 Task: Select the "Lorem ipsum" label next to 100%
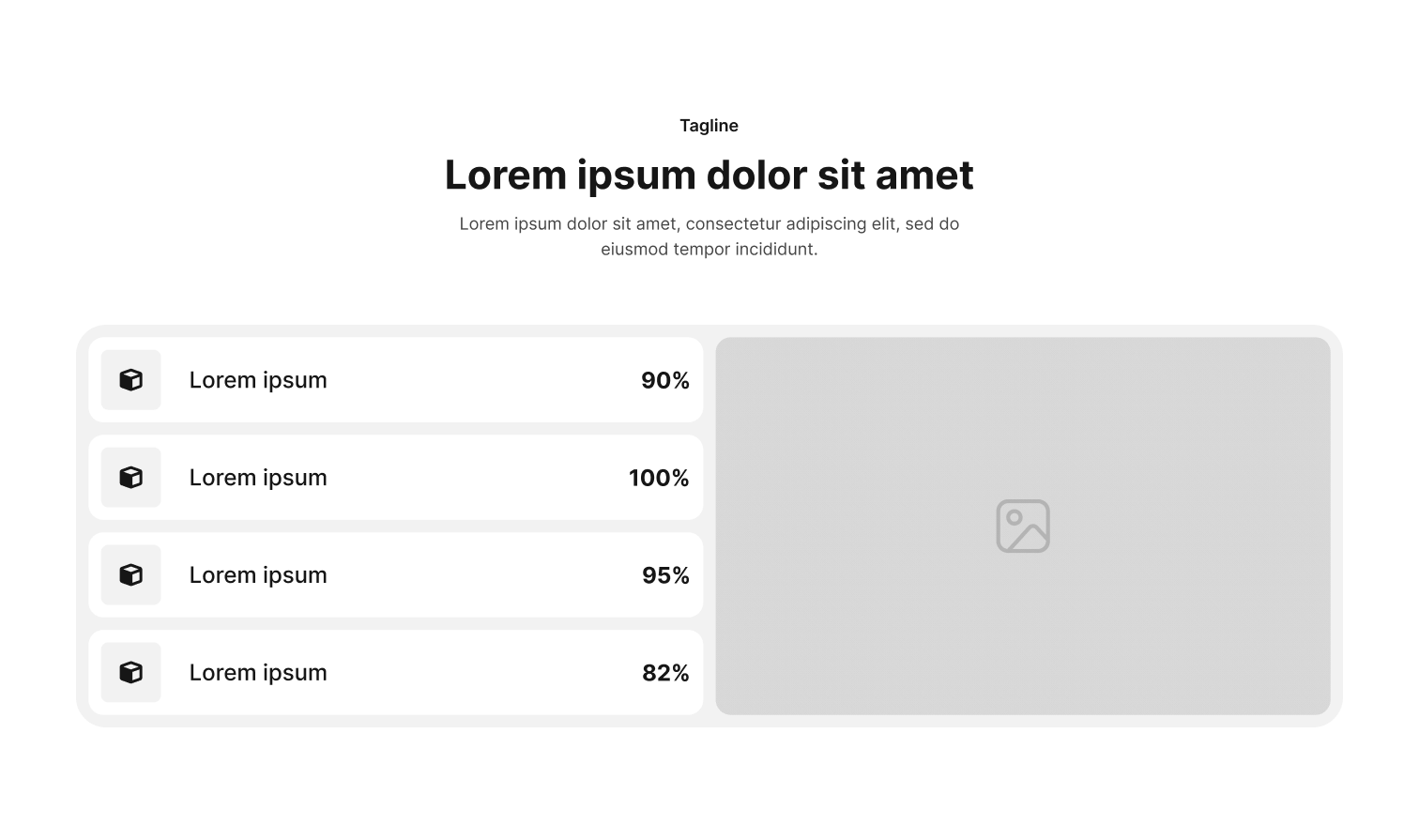[x=258, y=478]
